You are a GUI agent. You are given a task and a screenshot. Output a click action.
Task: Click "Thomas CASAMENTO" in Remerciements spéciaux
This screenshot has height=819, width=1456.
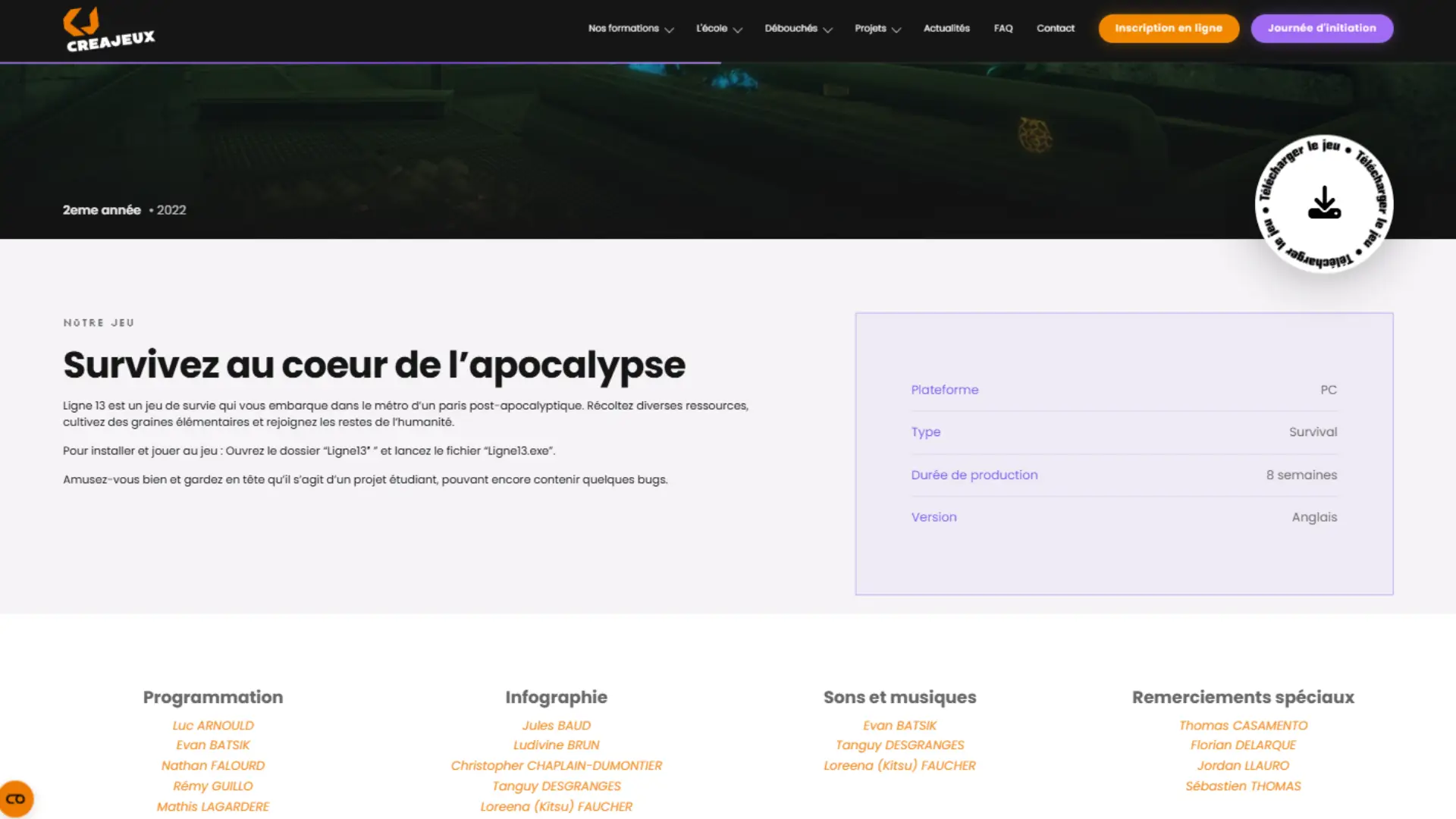(x=1243, y=725)
